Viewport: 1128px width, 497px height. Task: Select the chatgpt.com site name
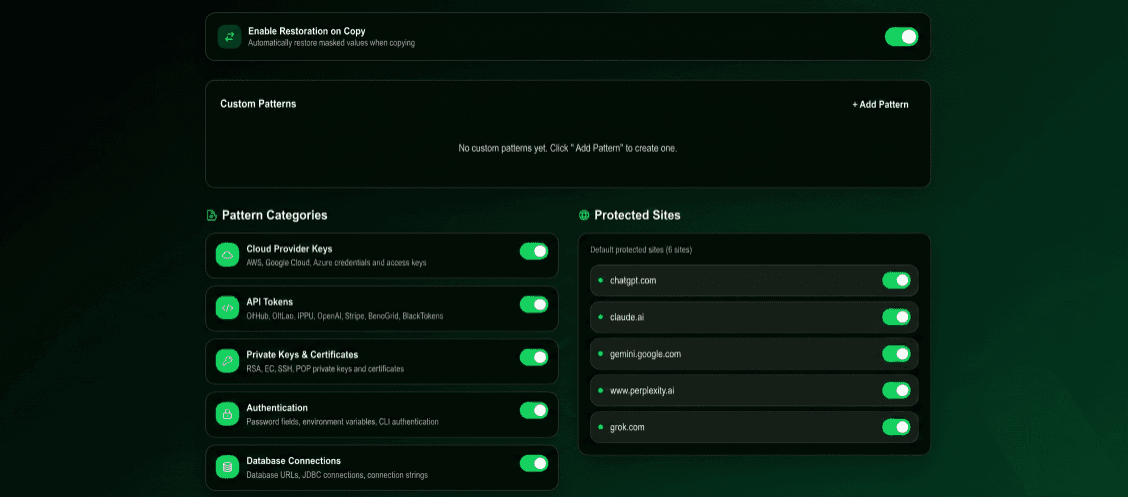pos(633,281)
